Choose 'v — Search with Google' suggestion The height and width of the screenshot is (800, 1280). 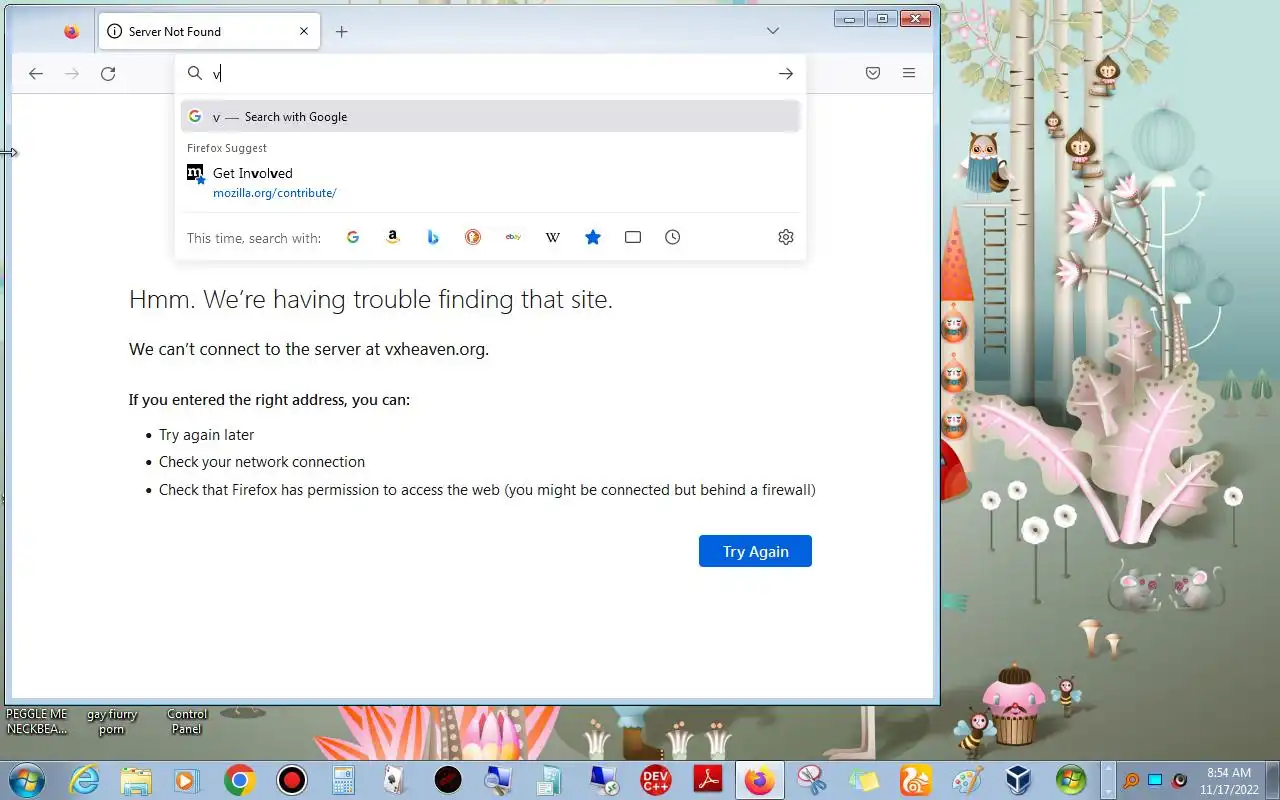click(490, 116)
